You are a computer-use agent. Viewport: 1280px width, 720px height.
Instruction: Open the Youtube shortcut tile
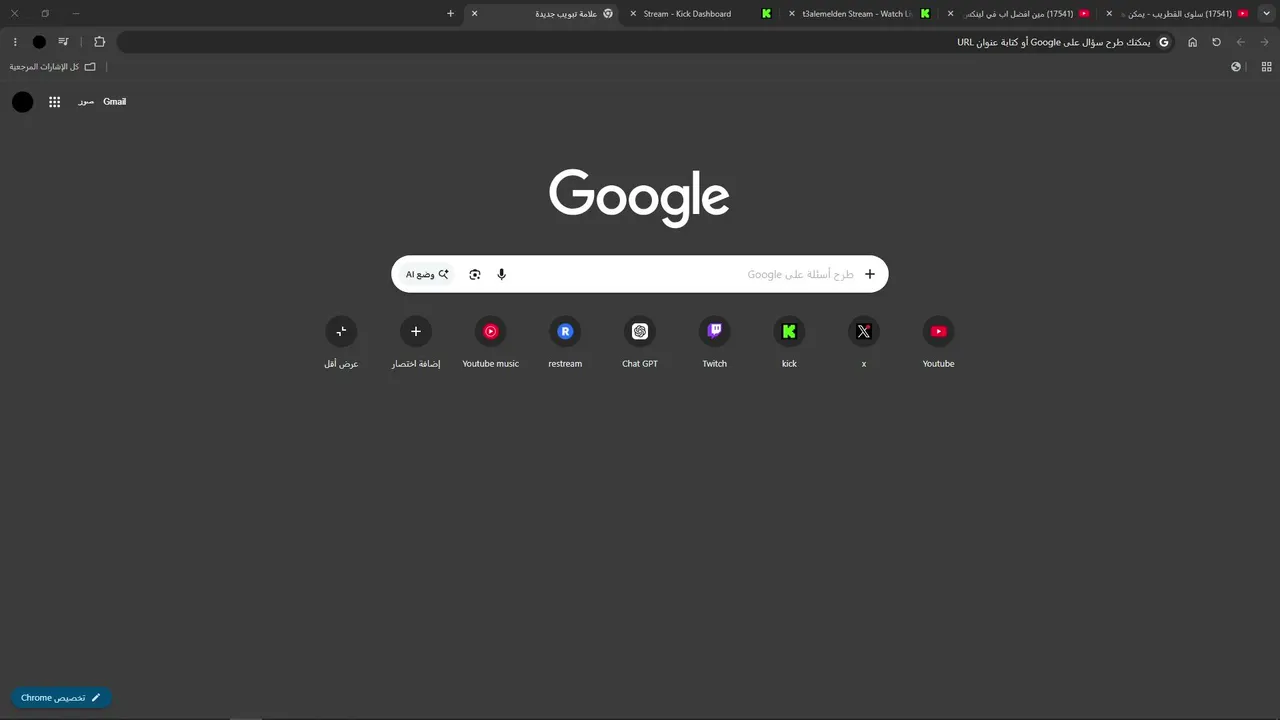[938, 343]
